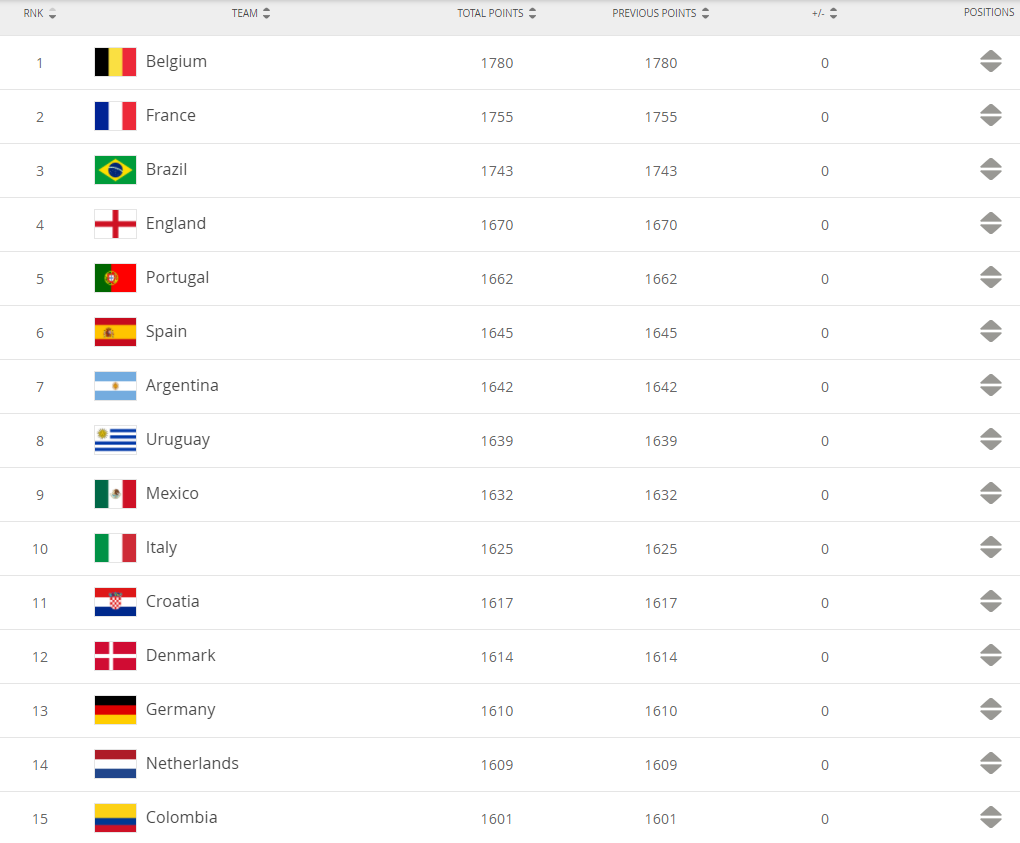The height and width of the screenshot is (843, 1020).
Task: Sort by +/- change column
Action: (825, 14)
